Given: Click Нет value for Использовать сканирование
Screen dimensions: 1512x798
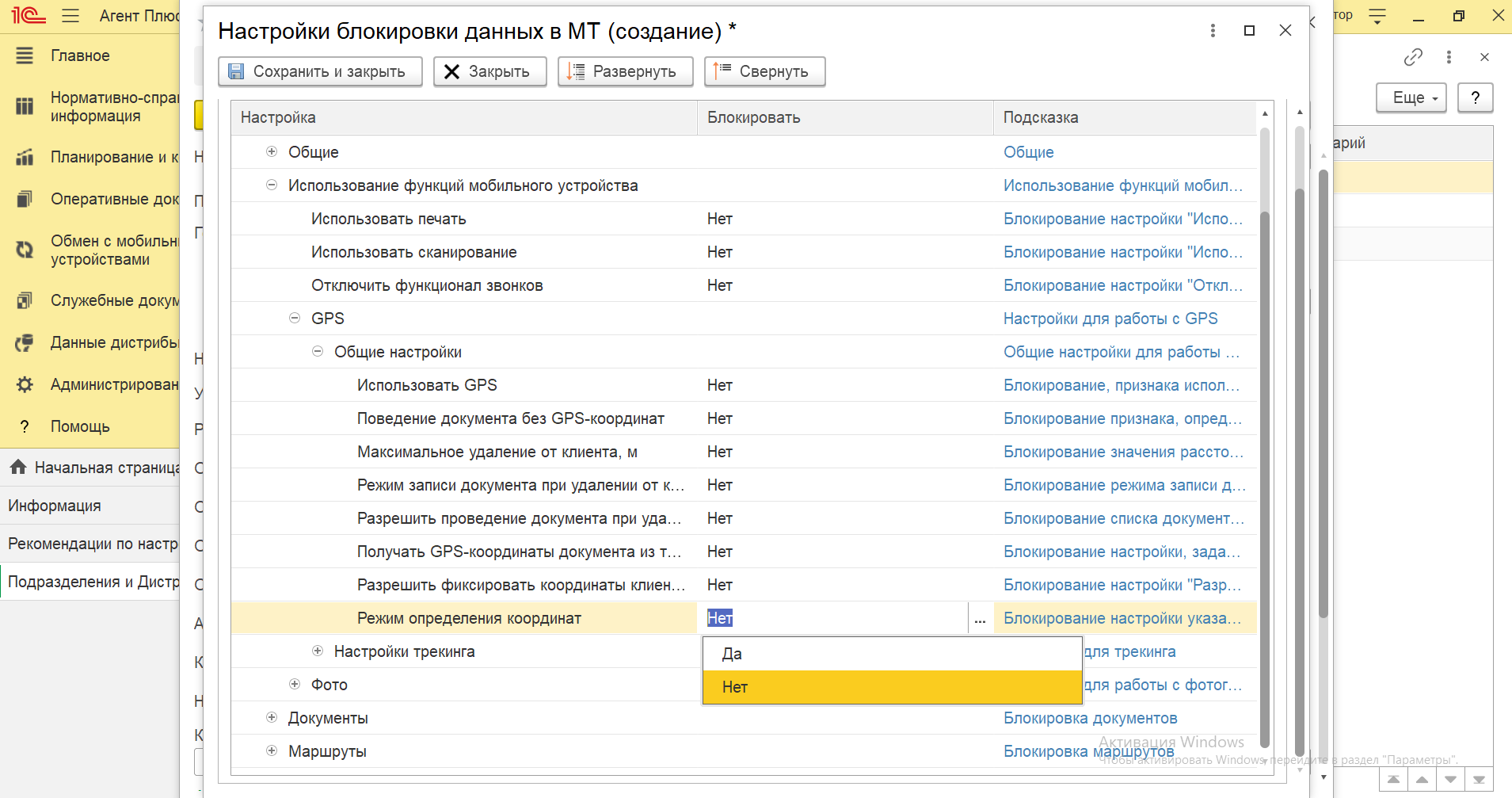Looking at the screenshot, I should (x=719, y=252).
